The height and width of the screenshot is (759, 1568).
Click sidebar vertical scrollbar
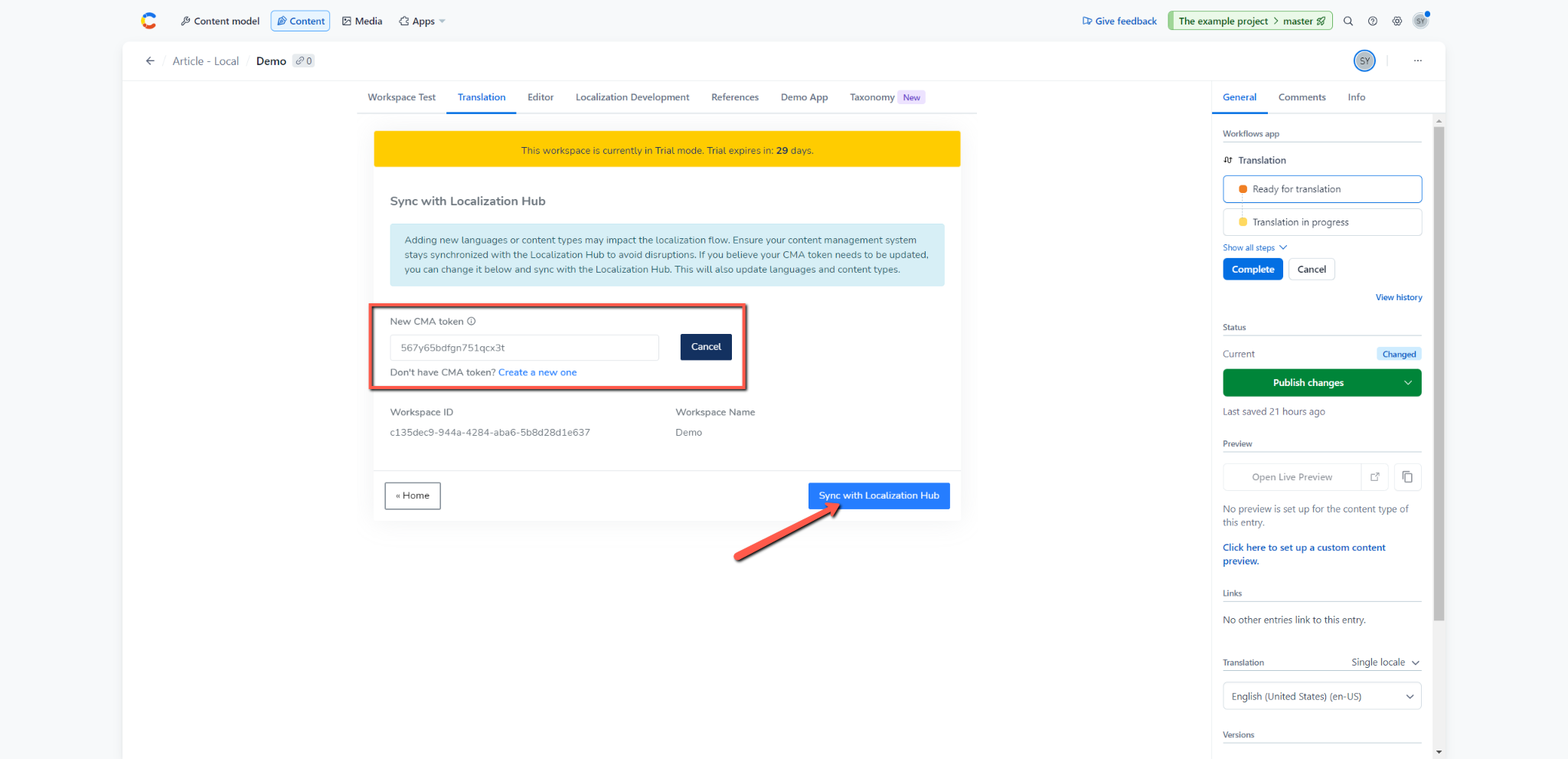click(1439, 374)
